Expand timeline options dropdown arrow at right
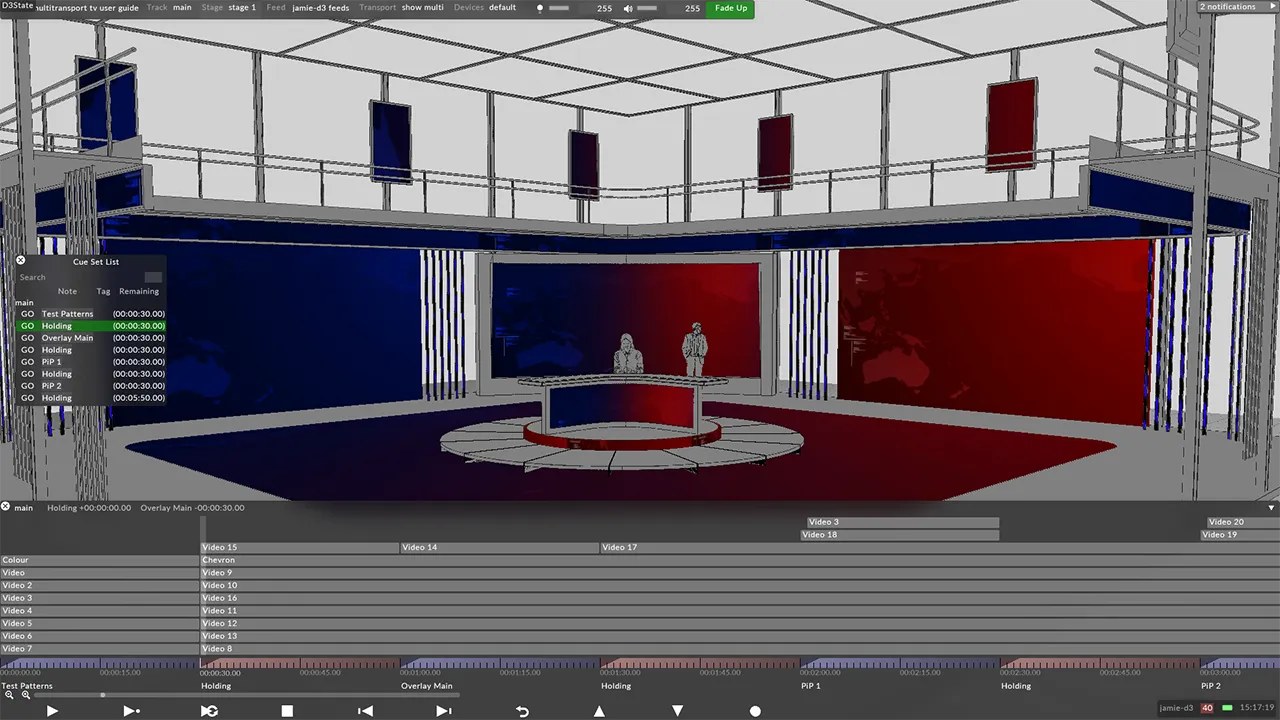1280x720 pixels. [x=1272, y=508]
